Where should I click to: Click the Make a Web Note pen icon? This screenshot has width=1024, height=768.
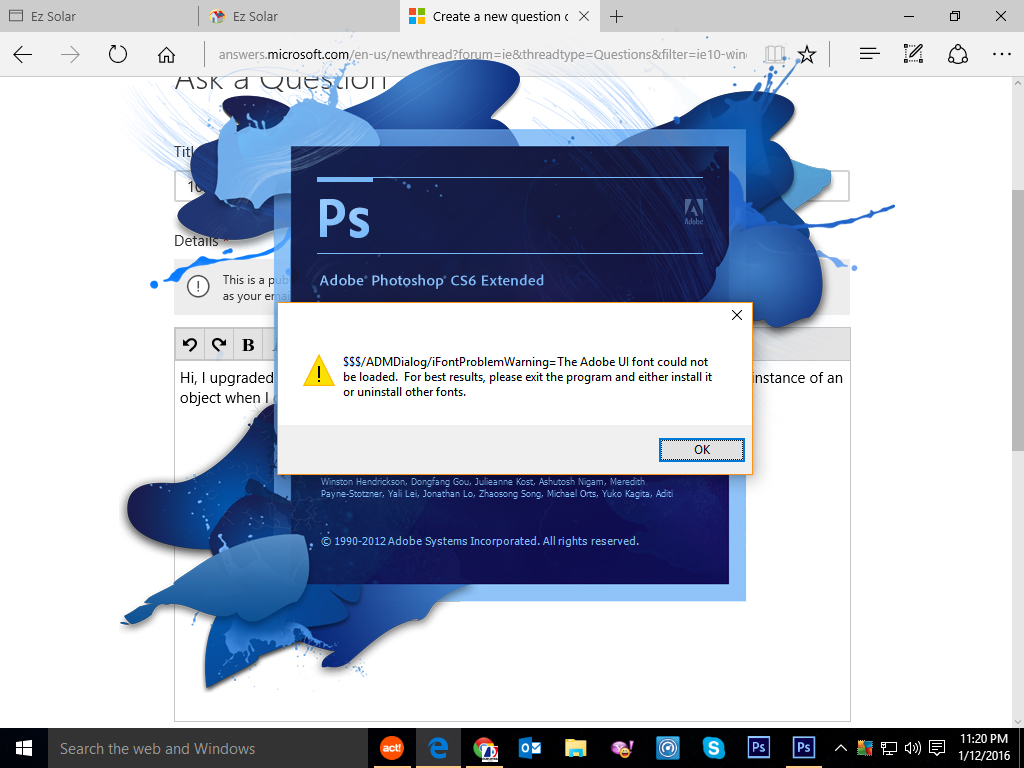tap(912, 55)
